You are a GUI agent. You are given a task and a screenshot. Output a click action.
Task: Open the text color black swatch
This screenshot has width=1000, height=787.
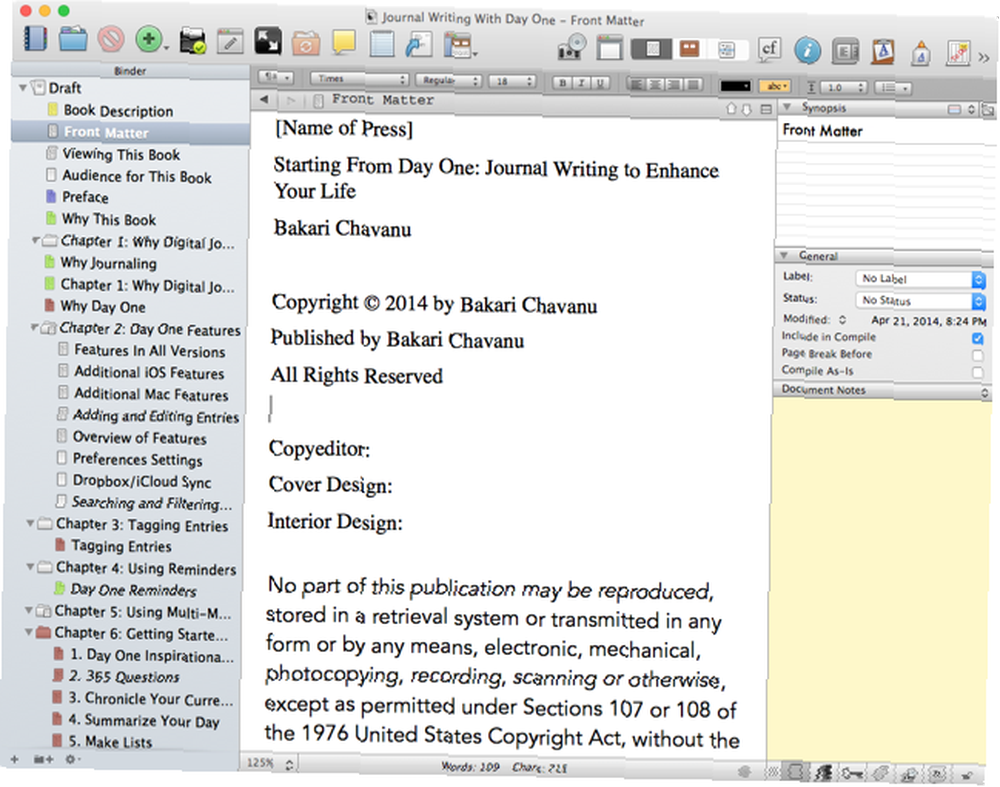click(x=735, y=85)
